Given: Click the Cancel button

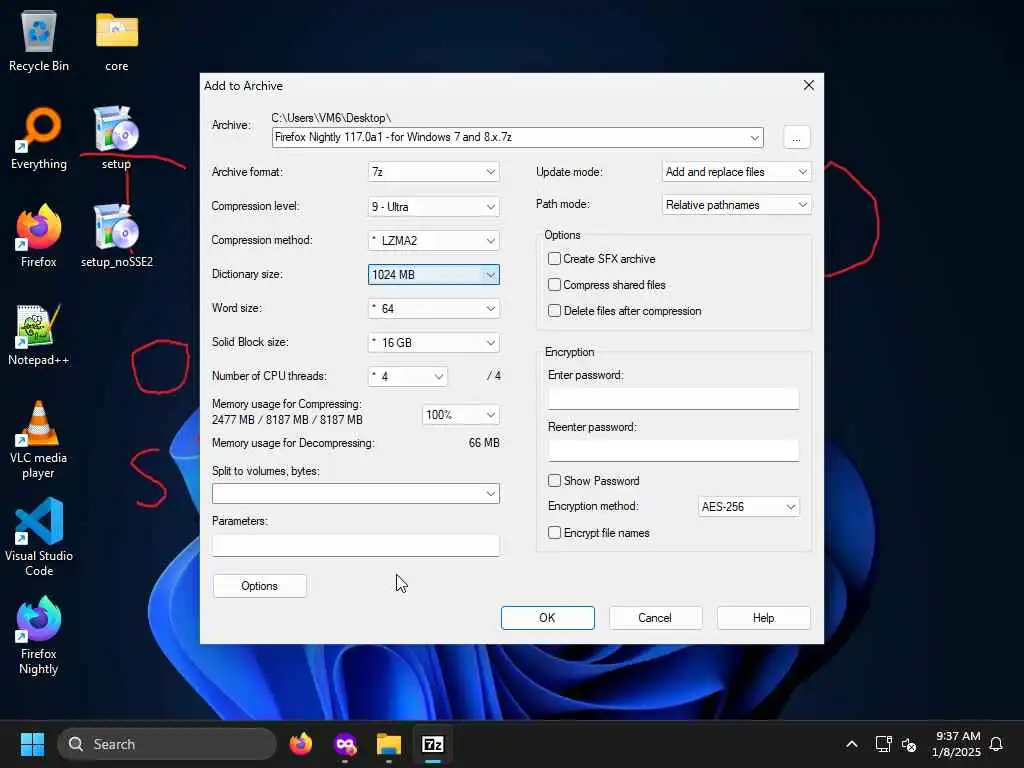Looking at the screenshot, I should point(655,618).
